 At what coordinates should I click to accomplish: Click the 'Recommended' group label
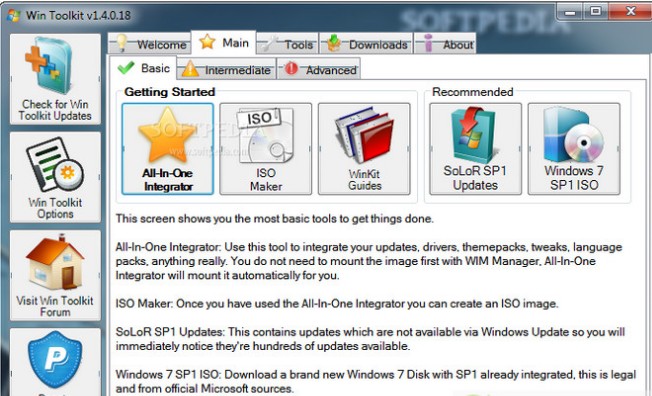473,92
